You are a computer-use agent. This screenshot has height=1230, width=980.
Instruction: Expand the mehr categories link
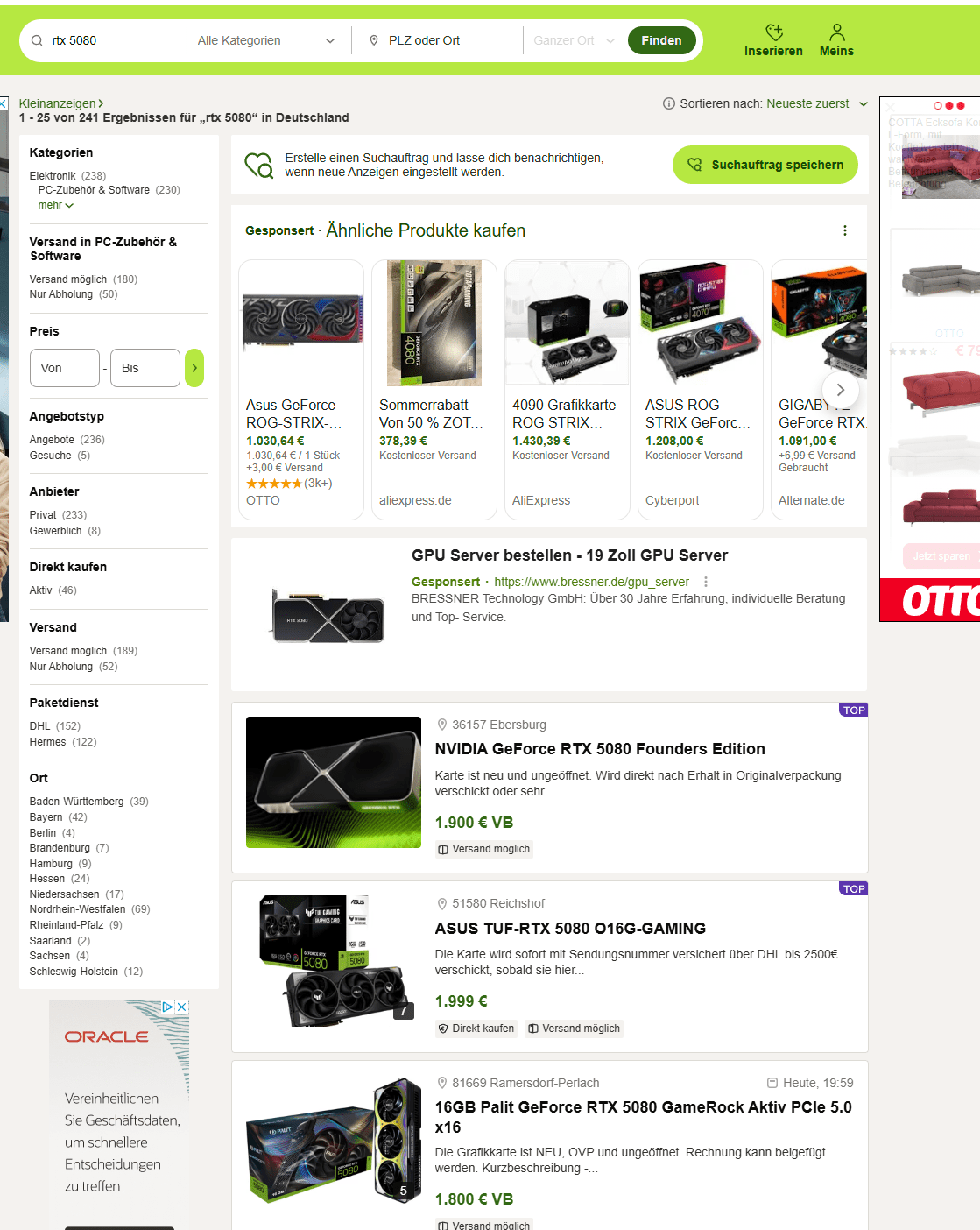55,205
